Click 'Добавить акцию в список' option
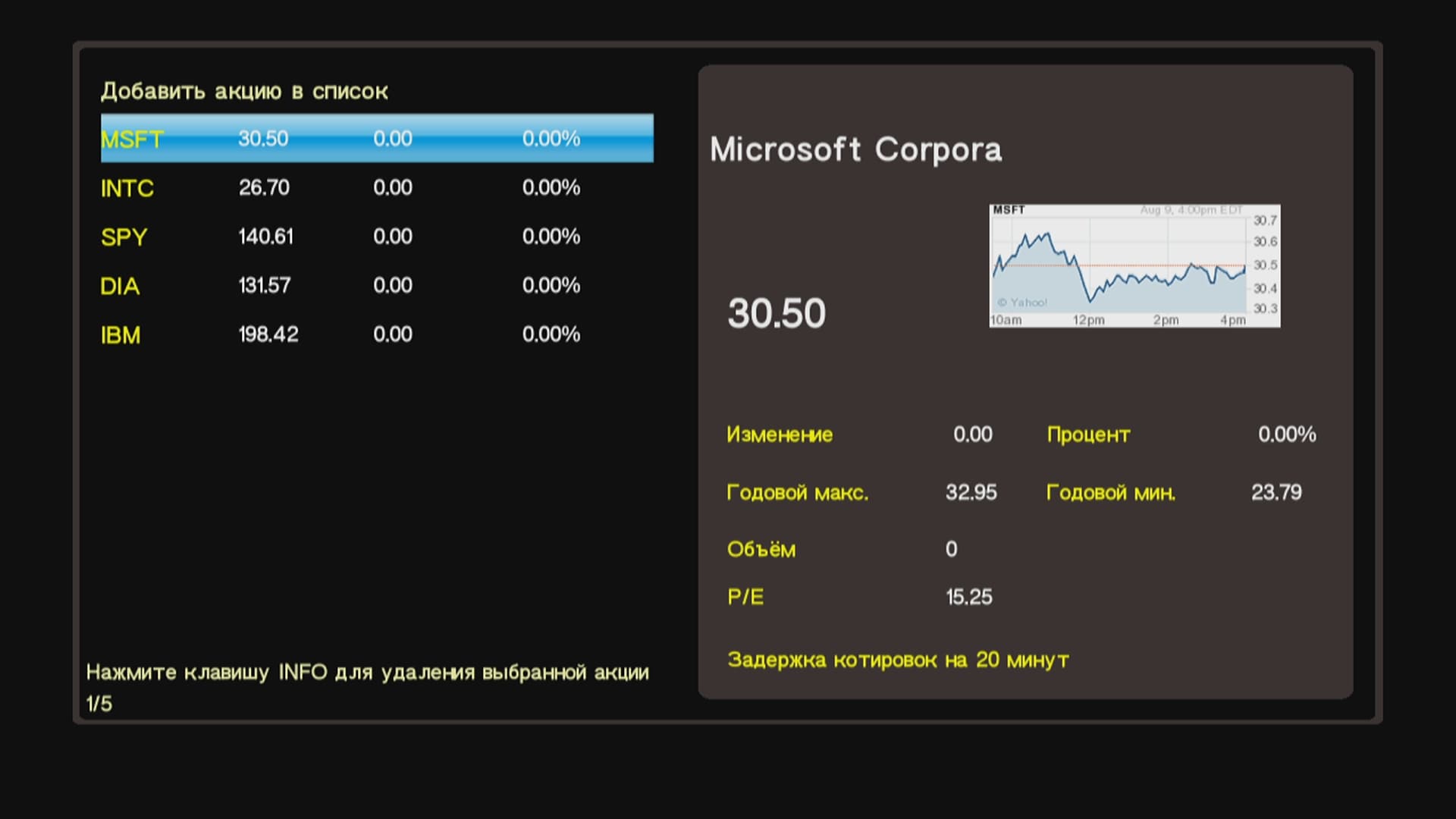This screenshot has height=819, width=1456. (244, 92)
